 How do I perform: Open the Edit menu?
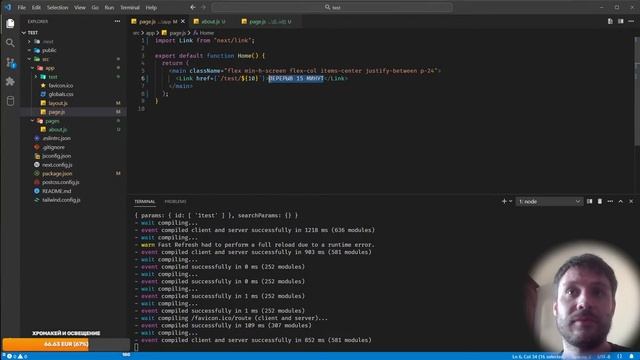coord(36,7)
